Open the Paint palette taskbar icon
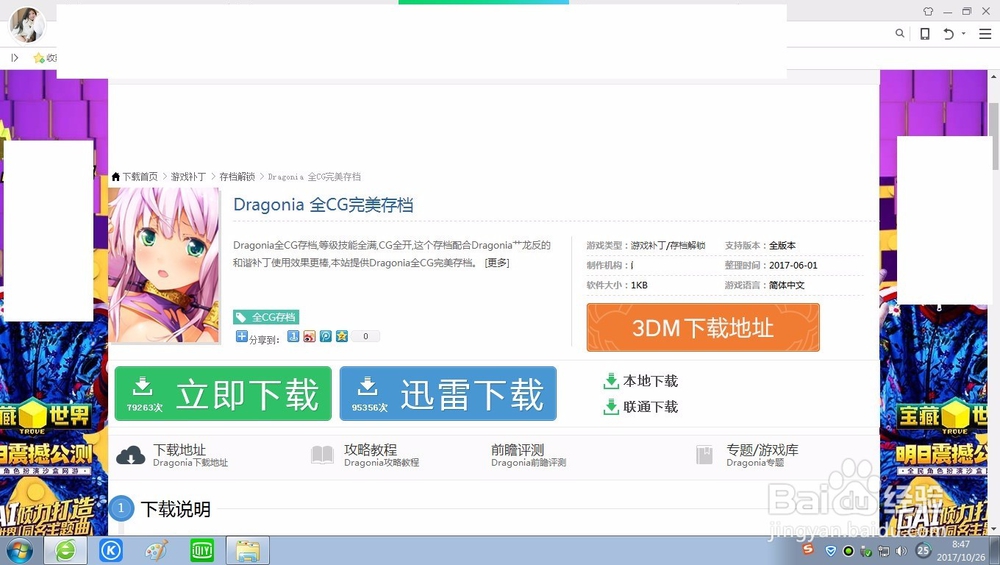Image resolution: width=1000 pixels, height=565 pixels. click(x=156, y=550)
